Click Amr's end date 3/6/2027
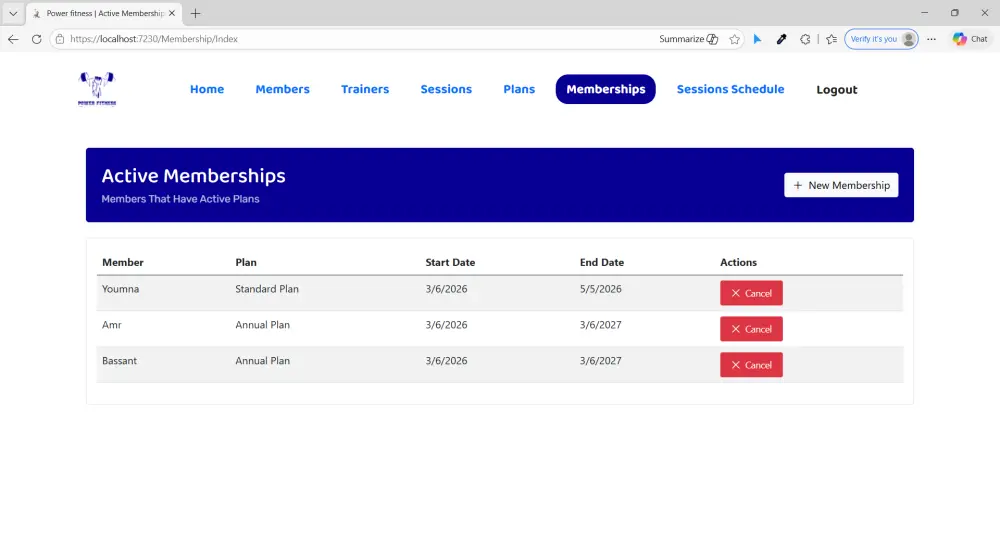Image resolution: width=1000 pixels, height=536 pixels. tap(600, 325)
